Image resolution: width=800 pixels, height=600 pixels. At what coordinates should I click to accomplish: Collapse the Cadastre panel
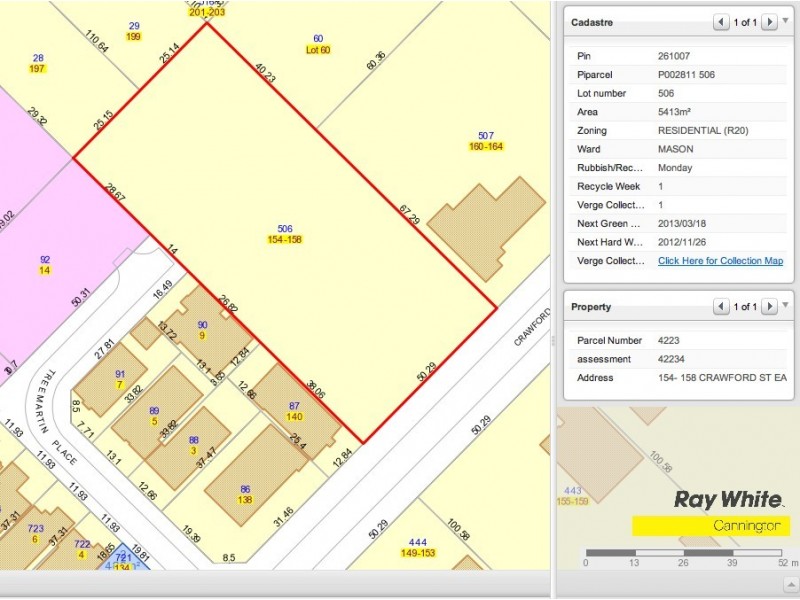[784, 22]
